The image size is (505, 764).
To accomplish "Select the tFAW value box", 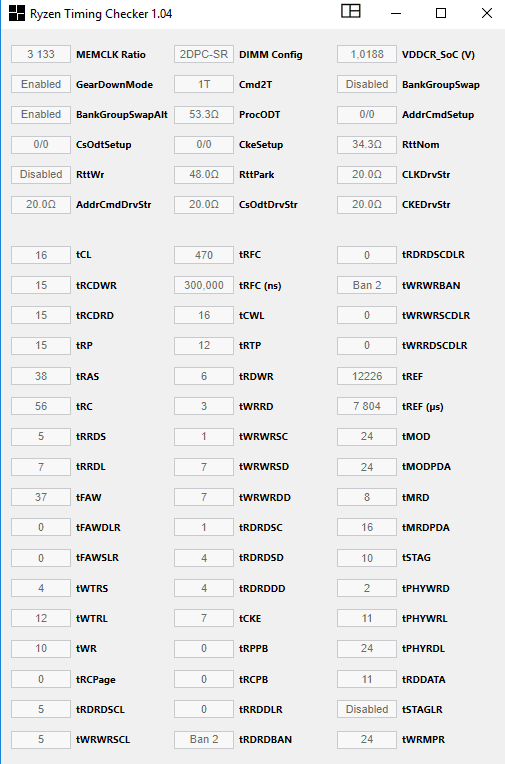I will coord(41,497).
